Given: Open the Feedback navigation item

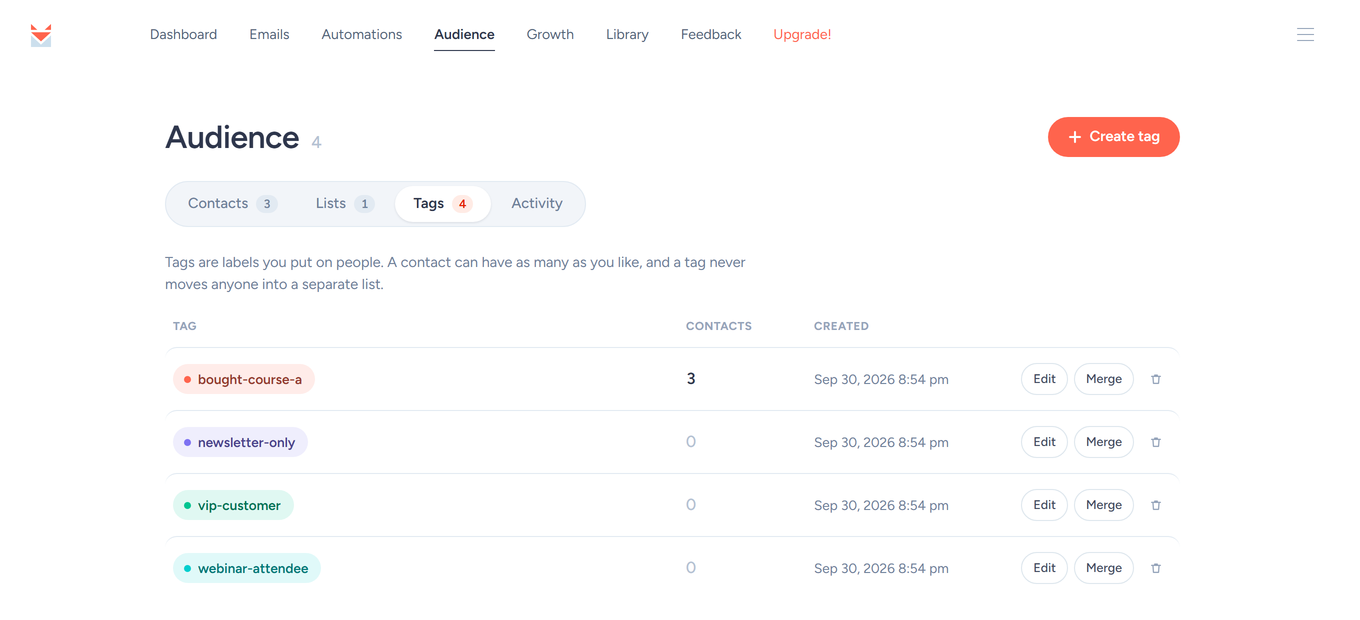Looking at the screenshot, I should 711,34.
